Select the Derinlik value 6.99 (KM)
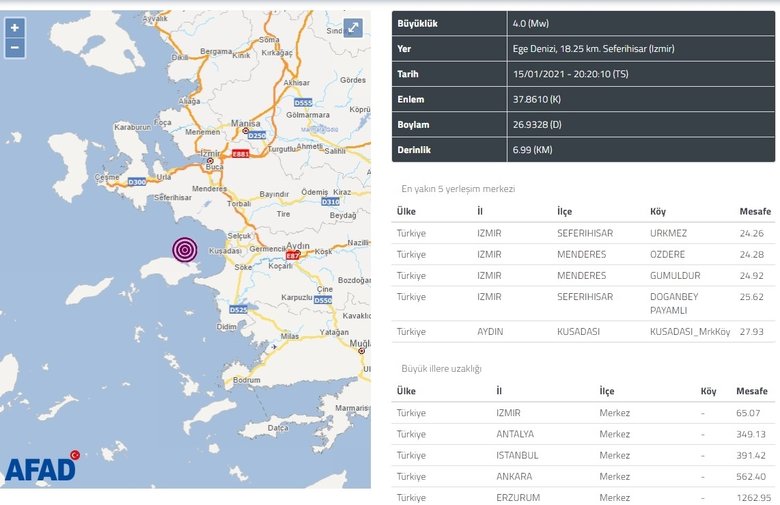This screenshot has height=505, width=780. point(532,150)
